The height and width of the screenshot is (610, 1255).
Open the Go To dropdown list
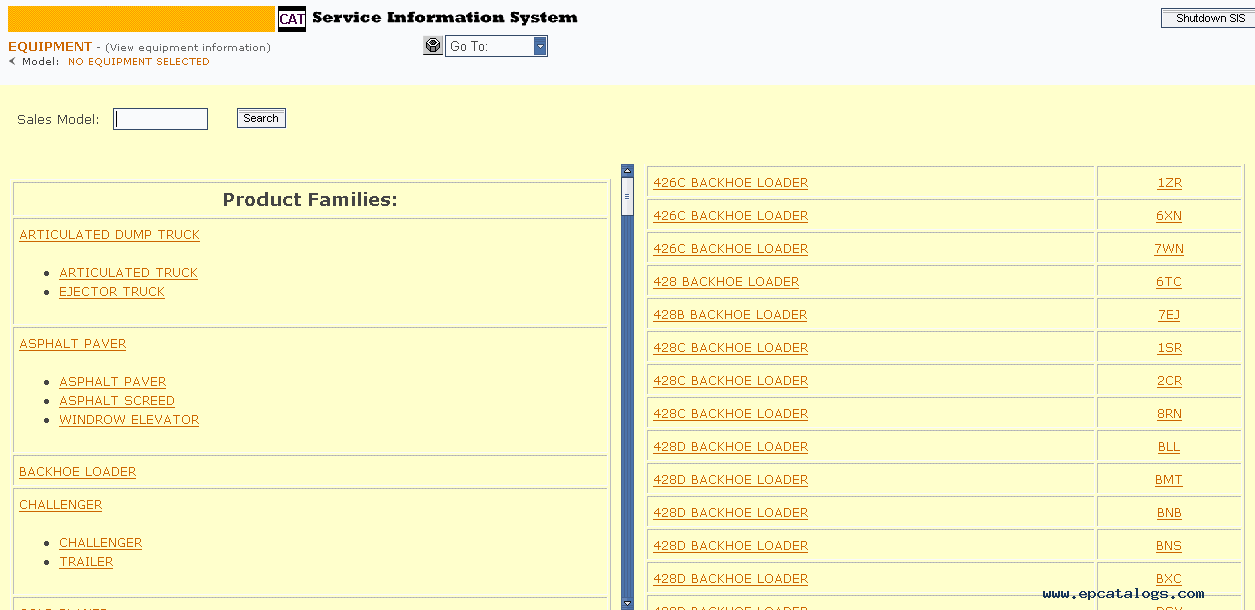(x=540, y=46)
